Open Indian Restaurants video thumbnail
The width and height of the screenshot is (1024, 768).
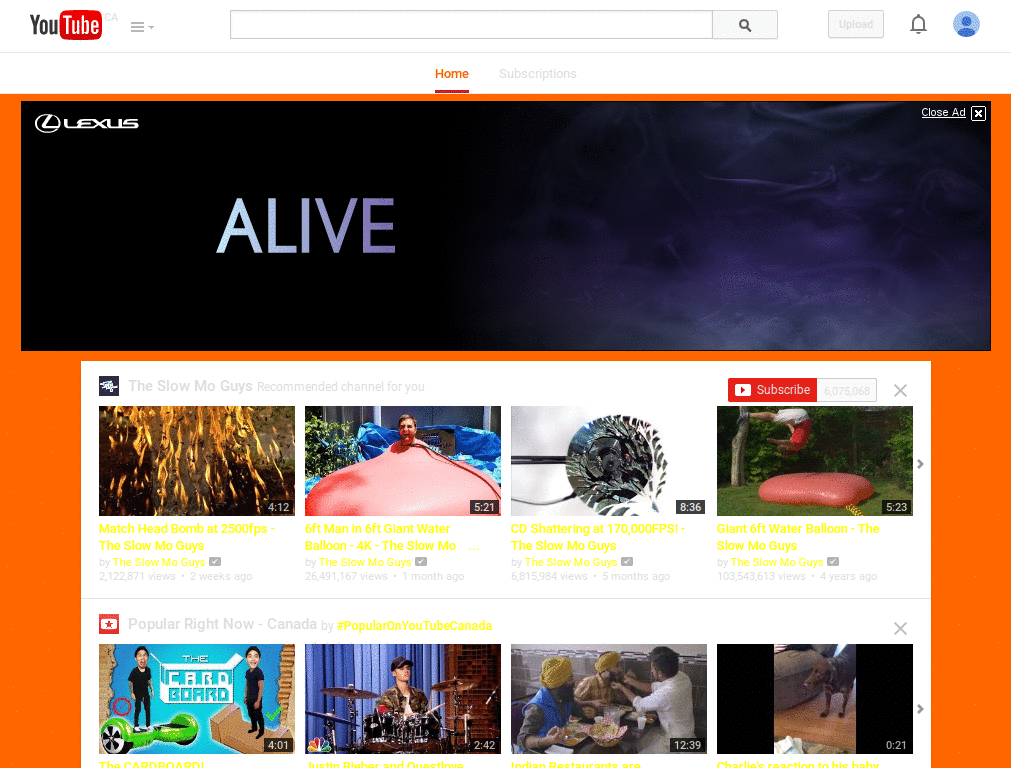(609, 699)
